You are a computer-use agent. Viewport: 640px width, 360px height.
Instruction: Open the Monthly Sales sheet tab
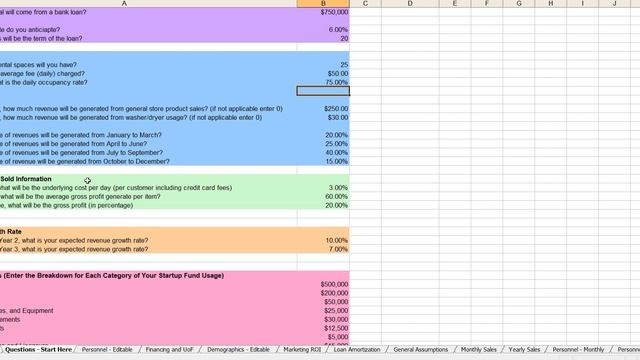pos(479,350)
